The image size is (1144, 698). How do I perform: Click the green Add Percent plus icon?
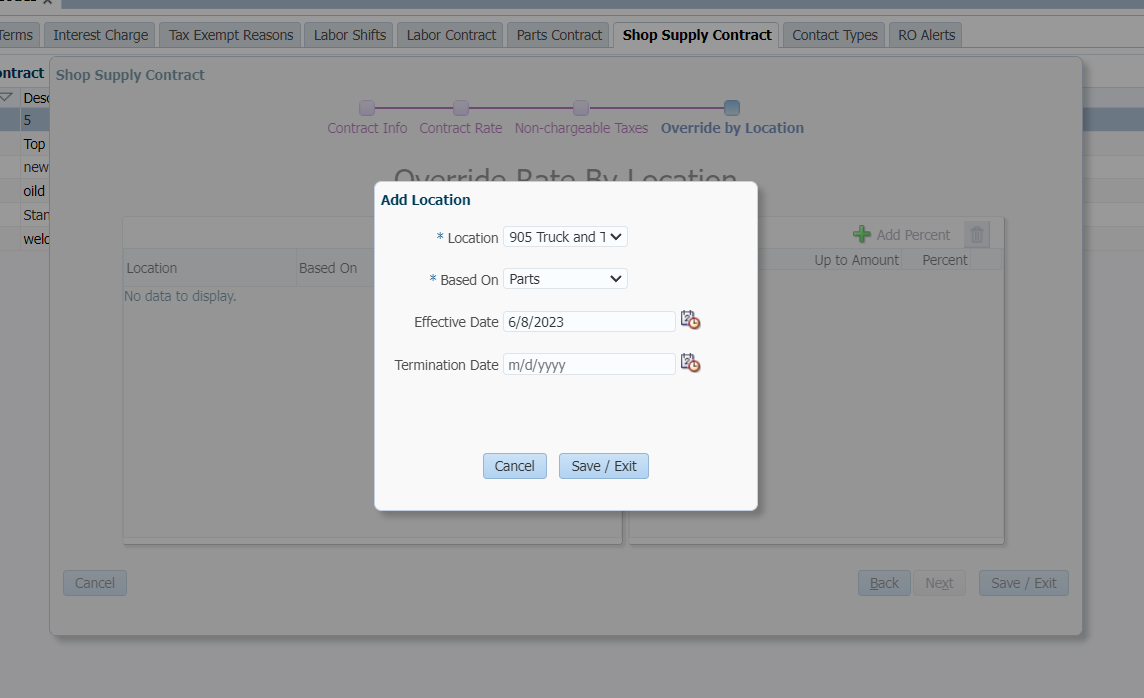click(861, 235)
